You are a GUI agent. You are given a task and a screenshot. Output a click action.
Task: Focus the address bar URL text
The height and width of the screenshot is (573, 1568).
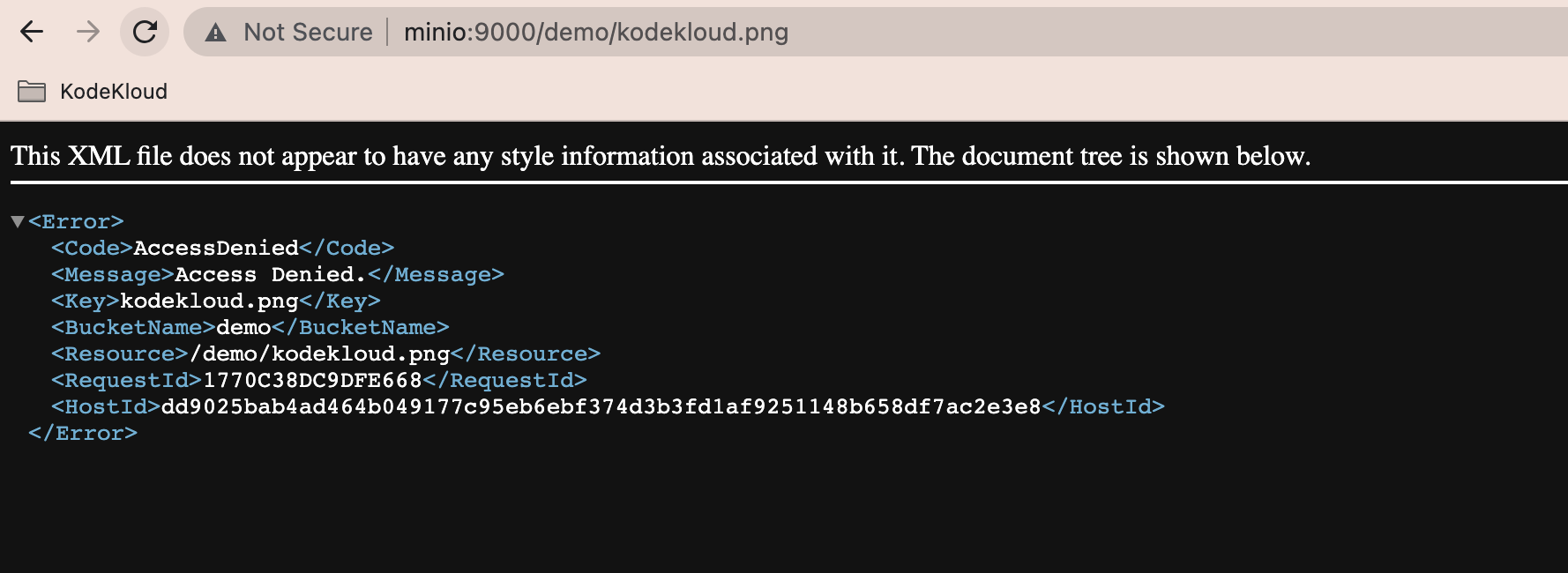click(595, 33)
